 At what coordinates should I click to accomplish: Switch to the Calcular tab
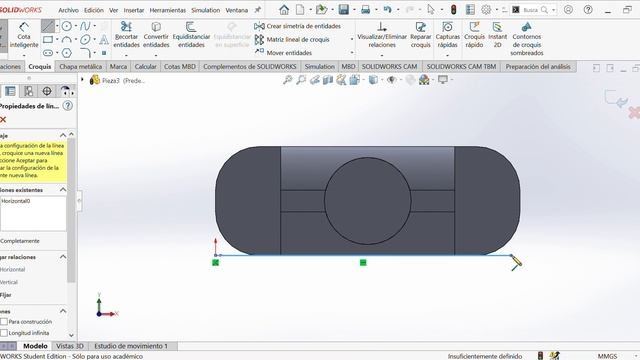pos(145,67)
